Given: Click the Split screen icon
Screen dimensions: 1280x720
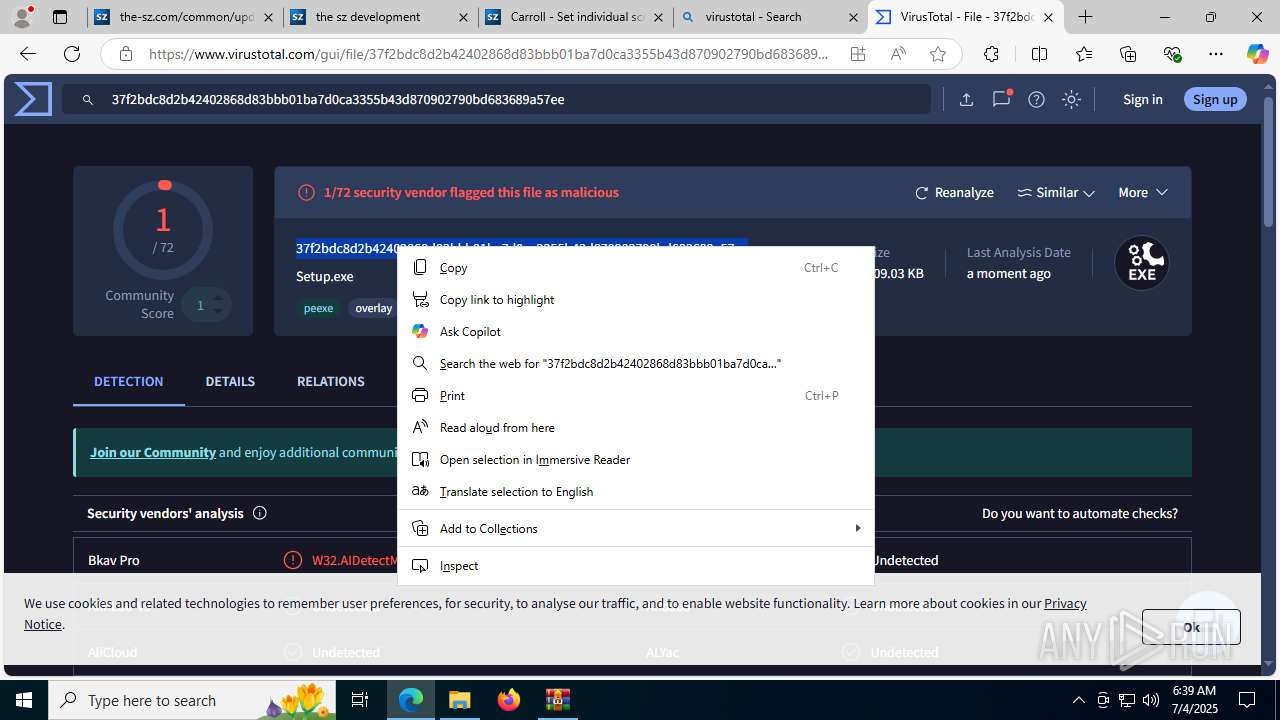Looking at the screenshot, I should [x=1039, y=54].
